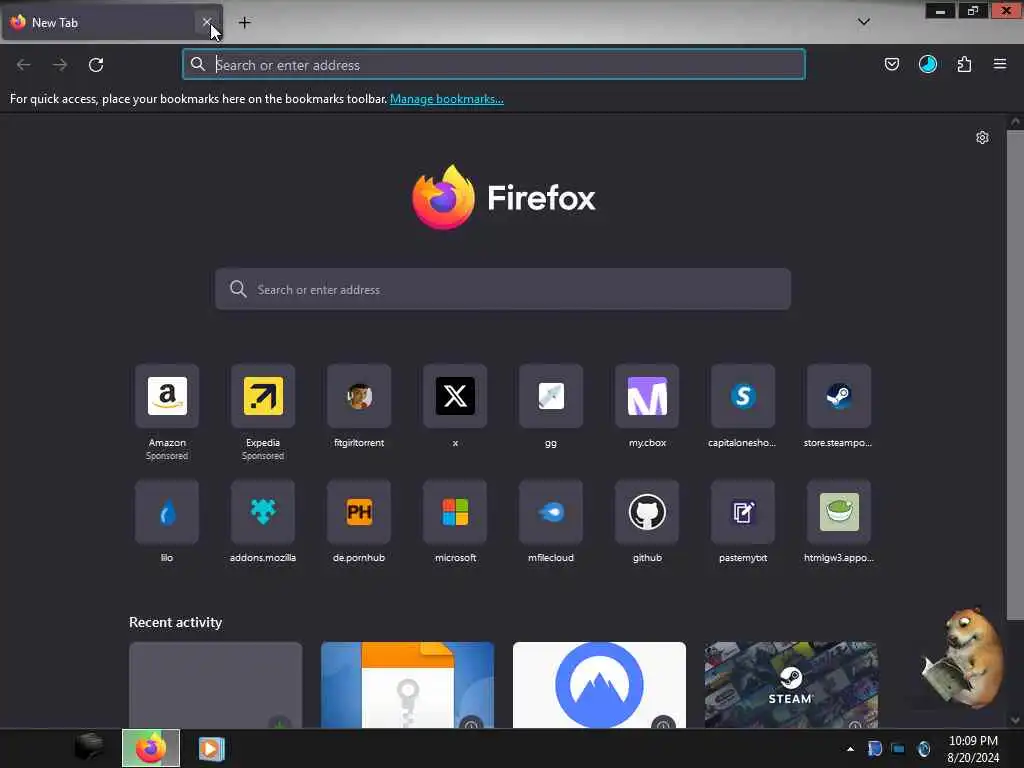Open the Extensions puzzle icon
This screenshot has height=768, width=1024.
[x=964, y=64]
